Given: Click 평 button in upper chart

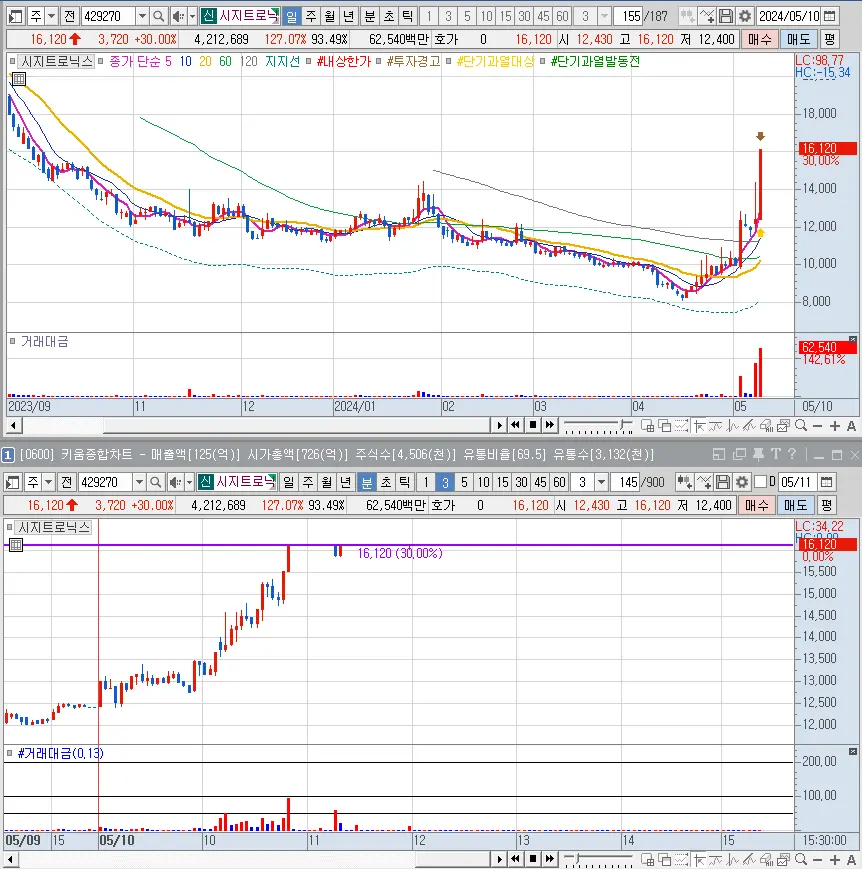Looking at the screenshot, I should 829,39.
